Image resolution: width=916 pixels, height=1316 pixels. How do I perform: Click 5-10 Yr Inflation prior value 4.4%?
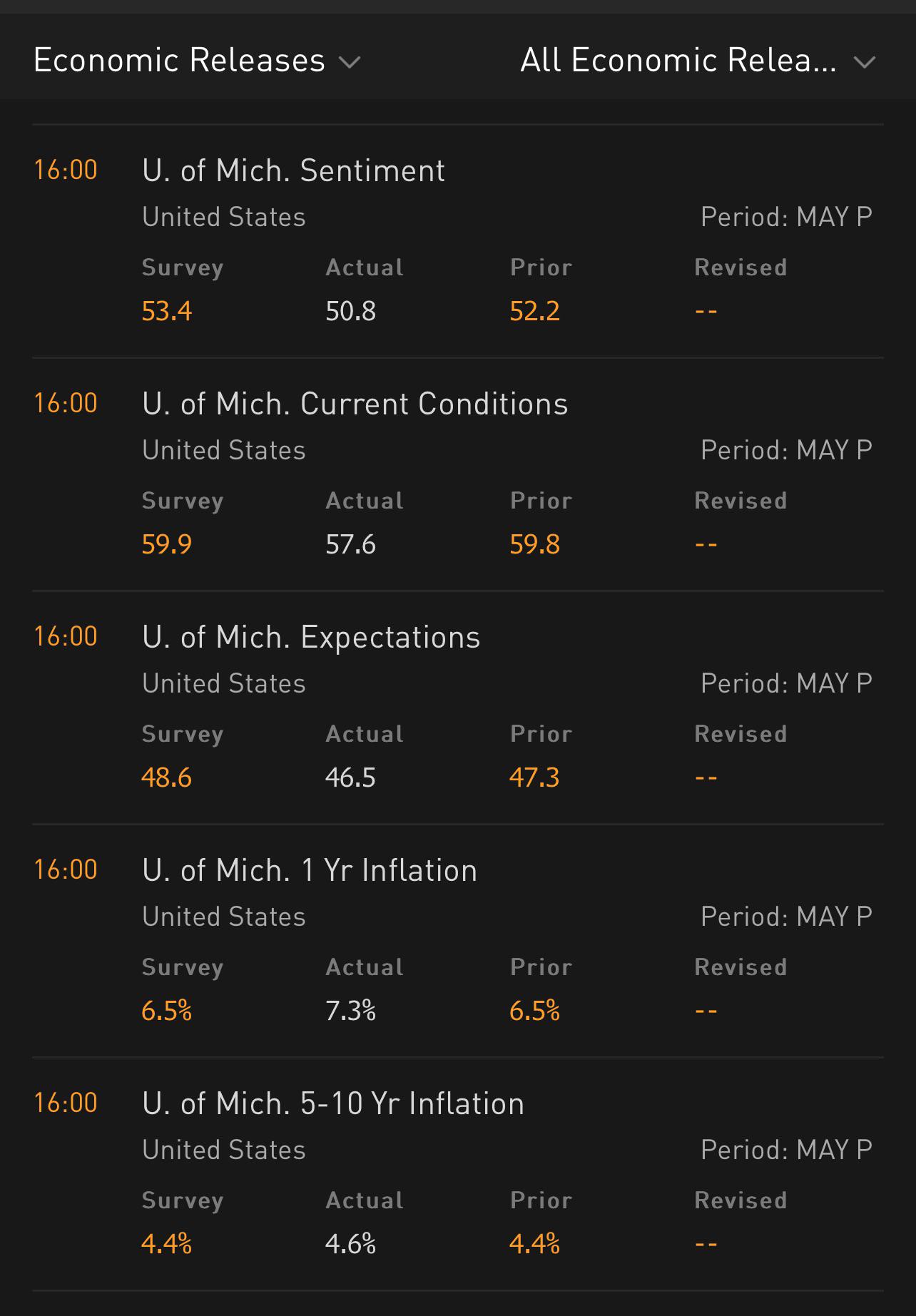click(534, 1244)
